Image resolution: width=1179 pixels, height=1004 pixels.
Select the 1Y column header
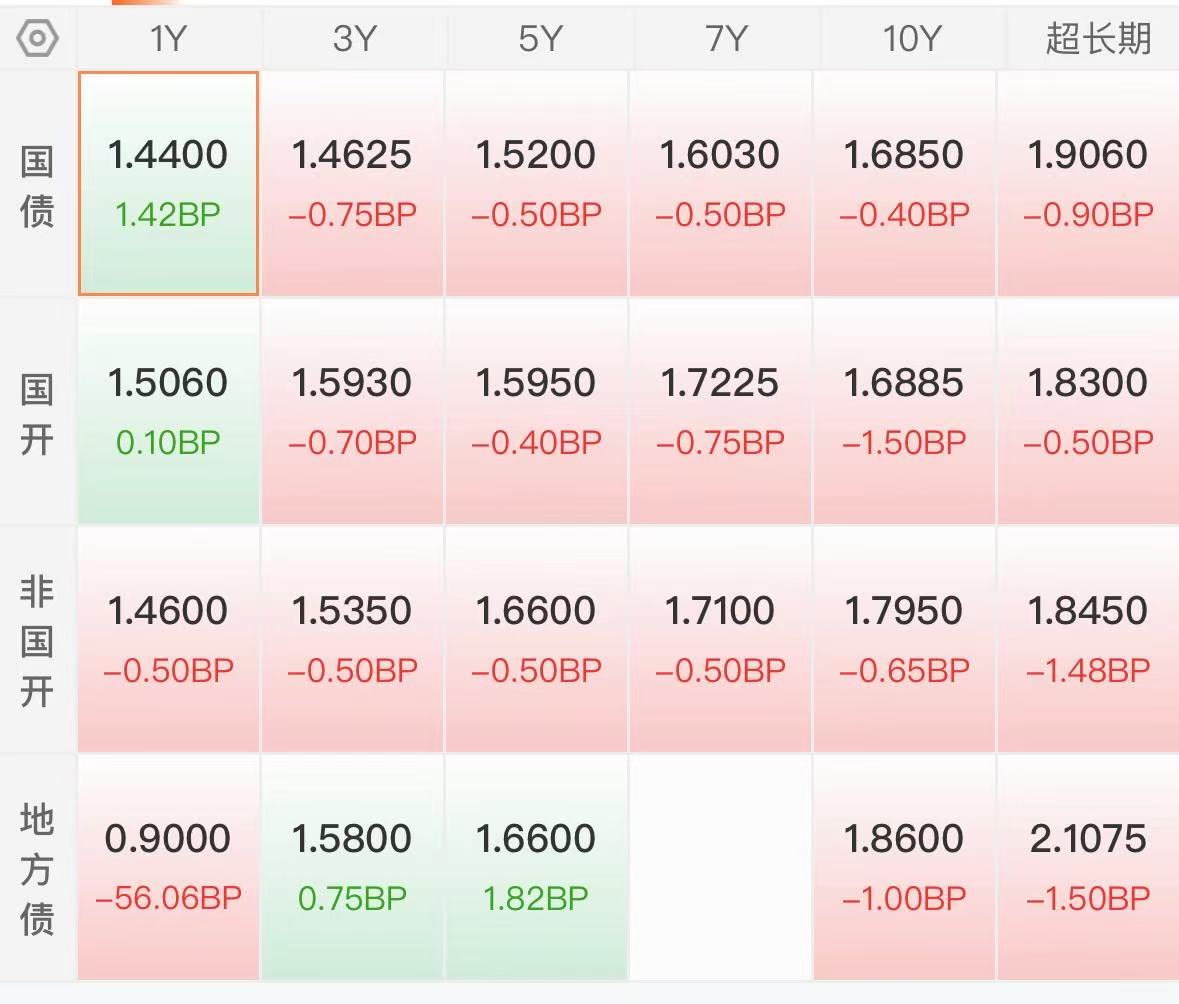[x=168, y=38]
